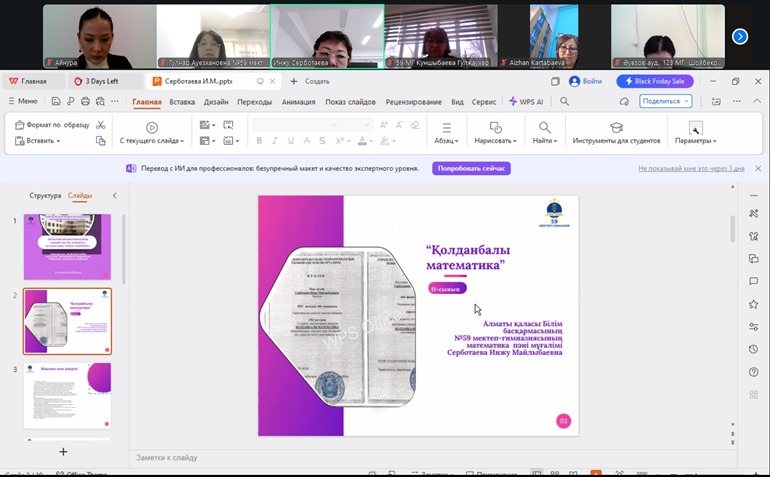
Task: Open the Design ribbon tab
Action: 216,101
